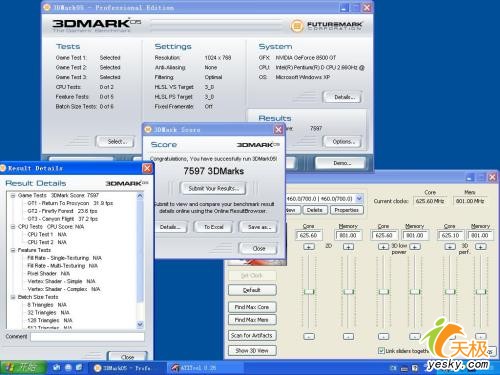Click plus under 3D low power Core

[383, 247]
